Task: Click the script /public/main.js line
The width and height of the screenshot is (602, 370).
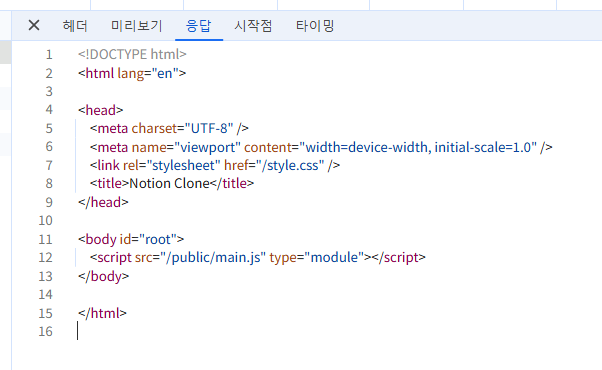Action: 258,257
